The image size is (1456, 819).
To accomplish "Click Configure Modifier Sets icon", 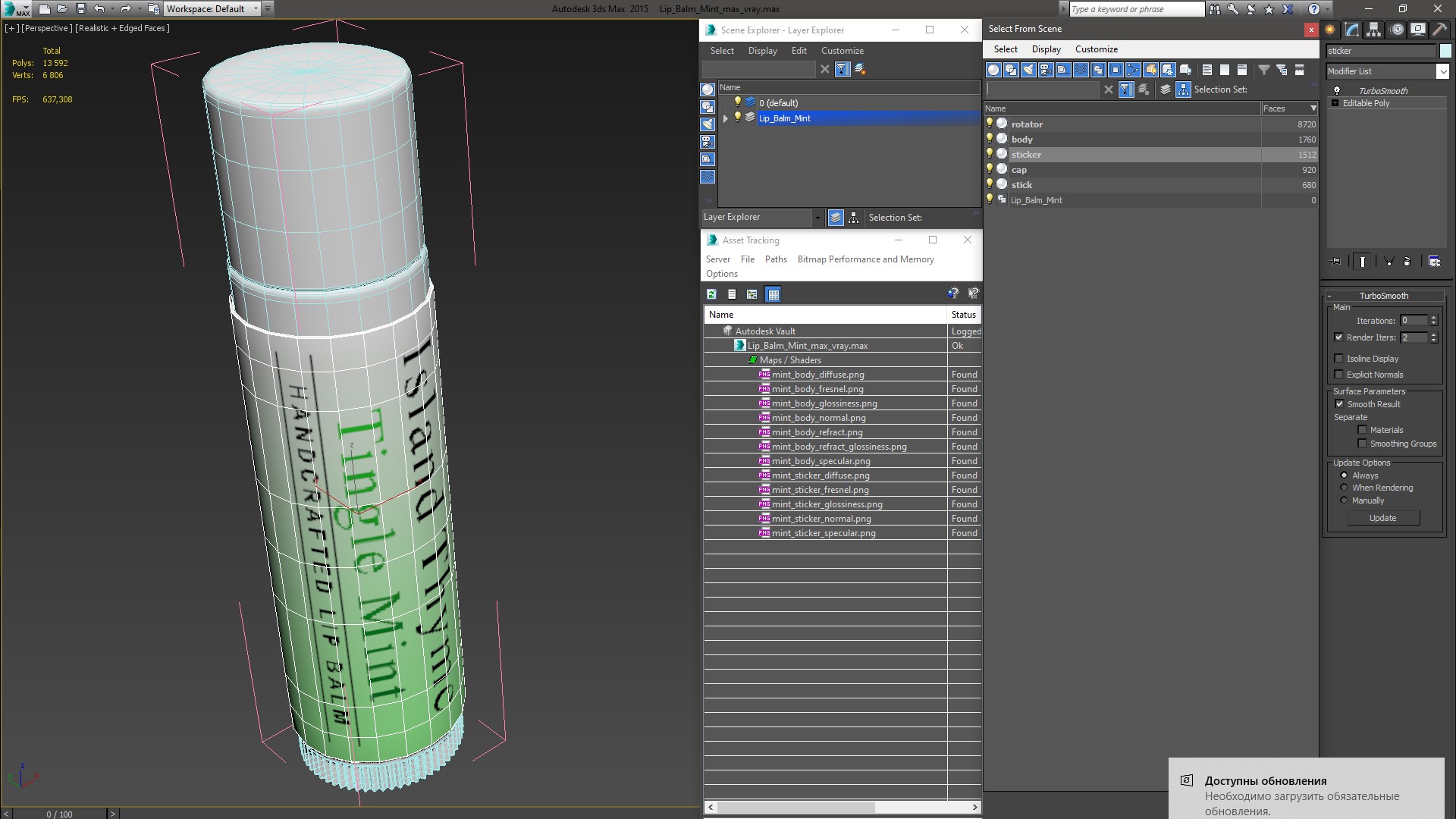I will 1434,261.
